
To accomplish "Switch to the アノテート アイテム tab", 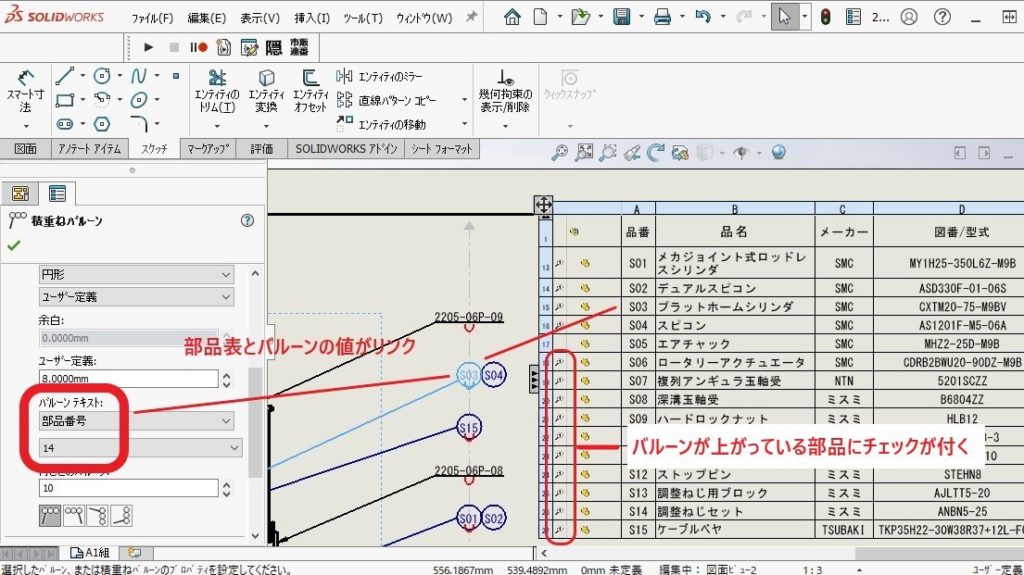I will coord(89,149).
